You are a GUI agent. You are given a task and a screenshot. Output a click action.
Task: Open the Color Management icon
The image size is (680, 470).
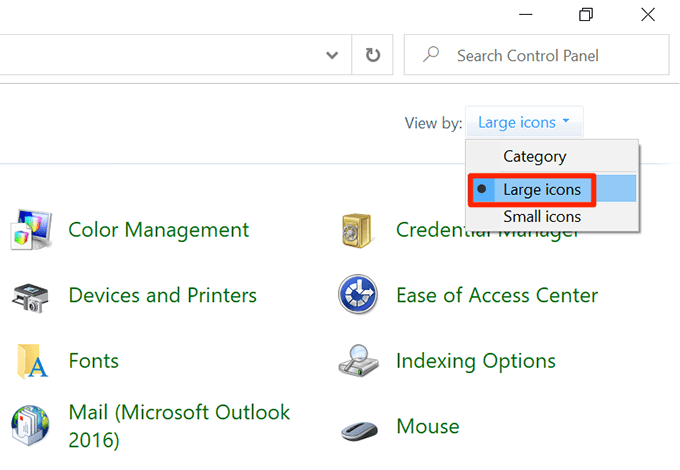click(x=30, y=230)
